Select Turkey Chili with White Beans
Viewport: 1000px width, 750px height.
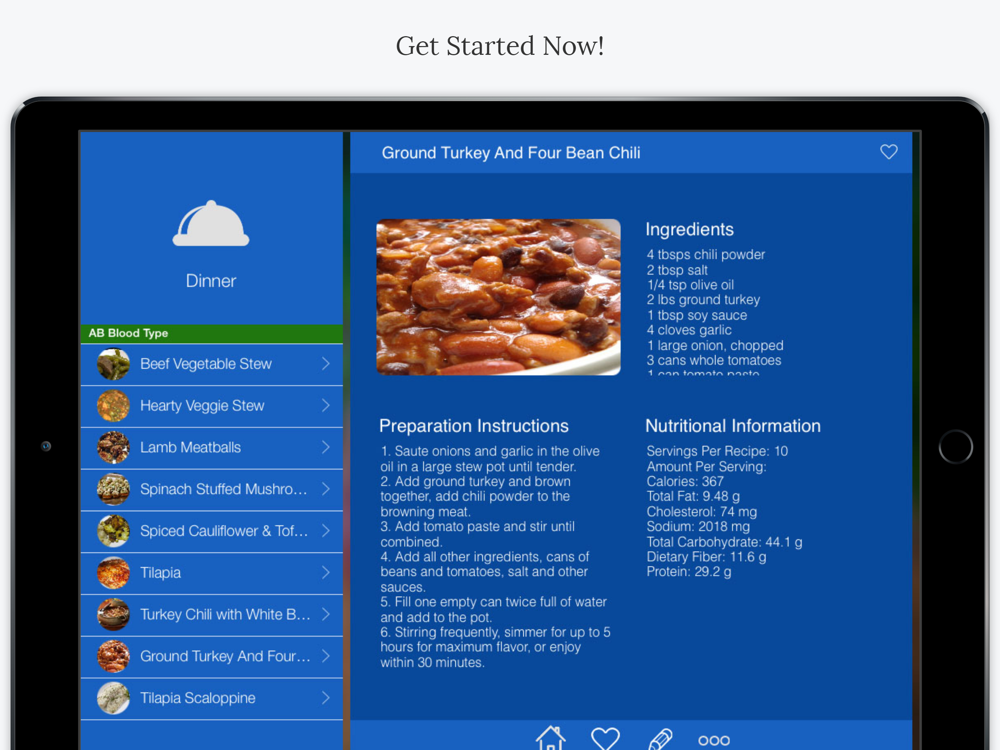tap(225, 615)
